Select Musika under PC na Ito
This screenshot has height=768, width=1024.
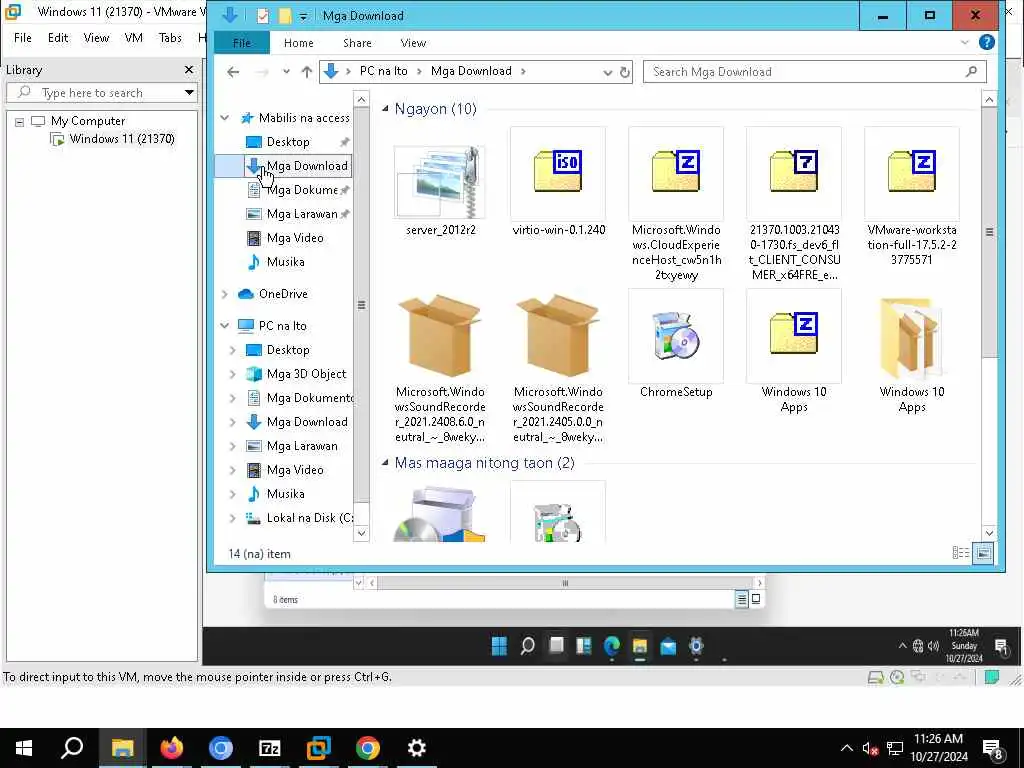coord(285,494)
